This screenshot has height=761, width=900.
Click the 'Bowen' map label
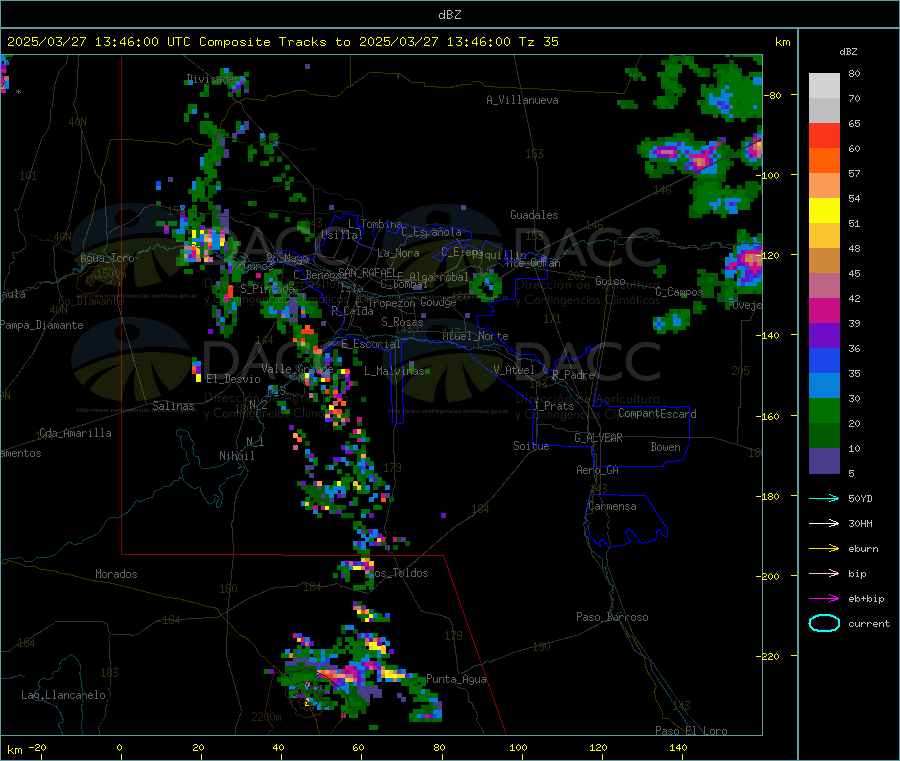[665, 447]
